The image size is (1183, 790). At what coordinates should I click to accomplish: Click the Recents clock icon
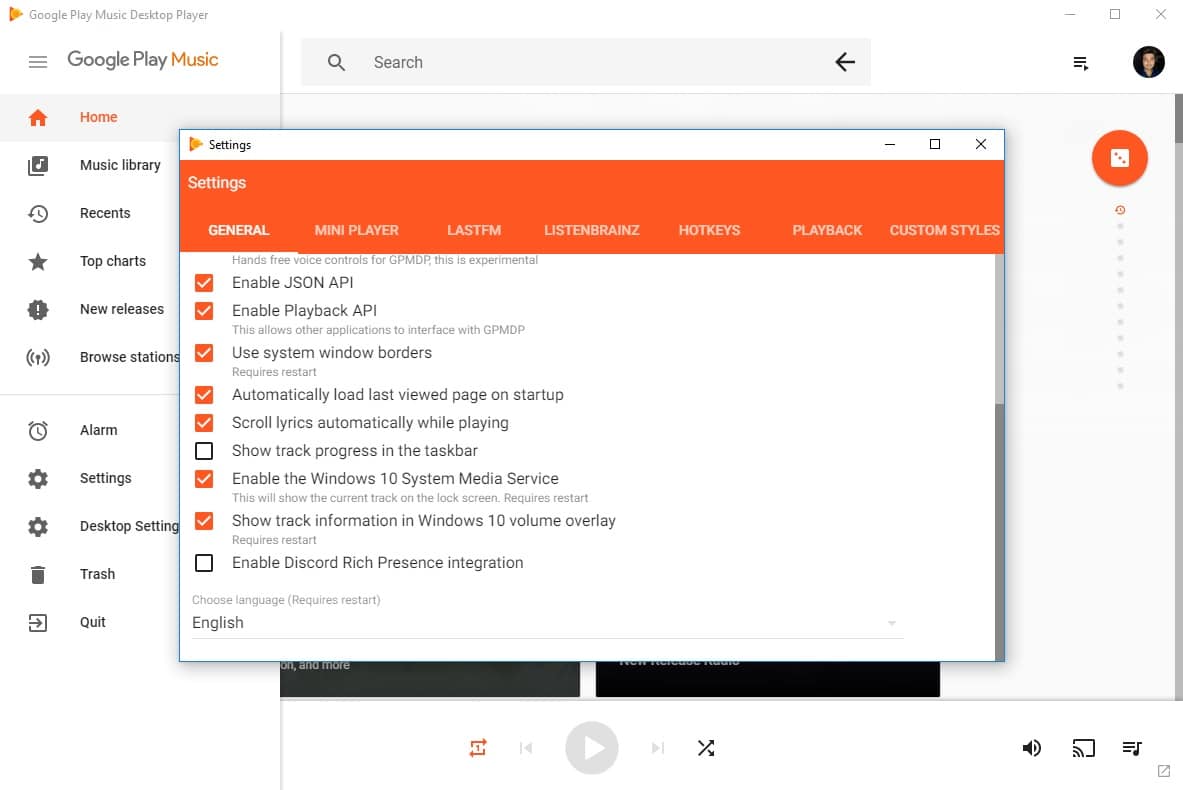pyautogui.click(x=38, y=214)
